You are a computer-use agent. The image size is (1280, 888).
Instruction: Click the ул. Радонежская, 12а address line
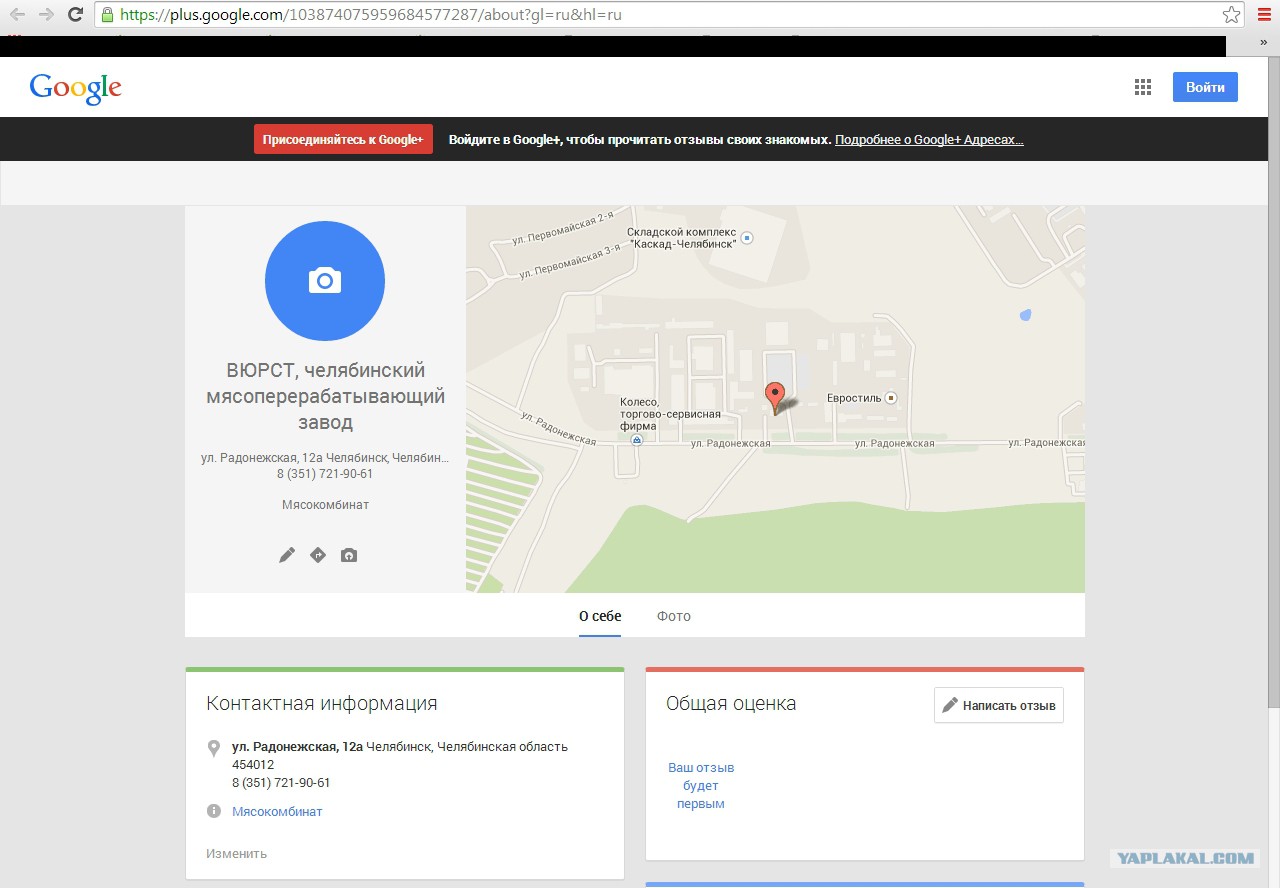coord(400,747)
